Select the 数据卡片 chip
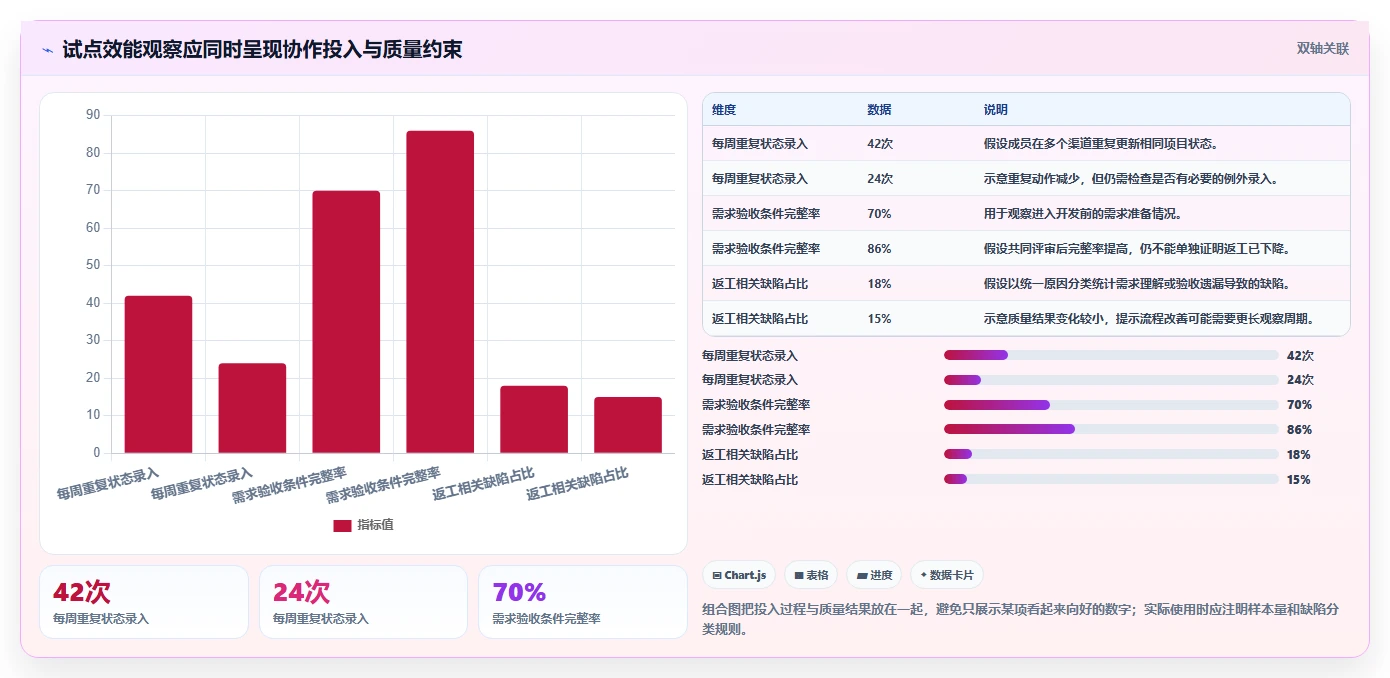The height and width of the screenshot is (678, 1390). [946, 575]
